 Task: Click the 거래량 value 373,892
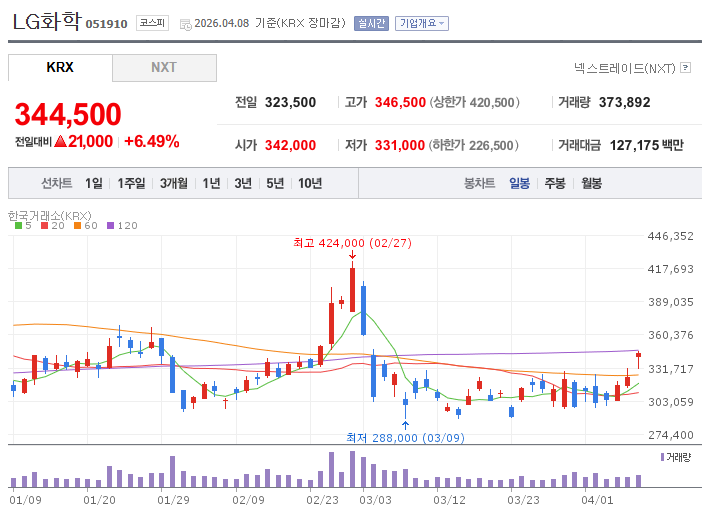click(x=625, y=103)
